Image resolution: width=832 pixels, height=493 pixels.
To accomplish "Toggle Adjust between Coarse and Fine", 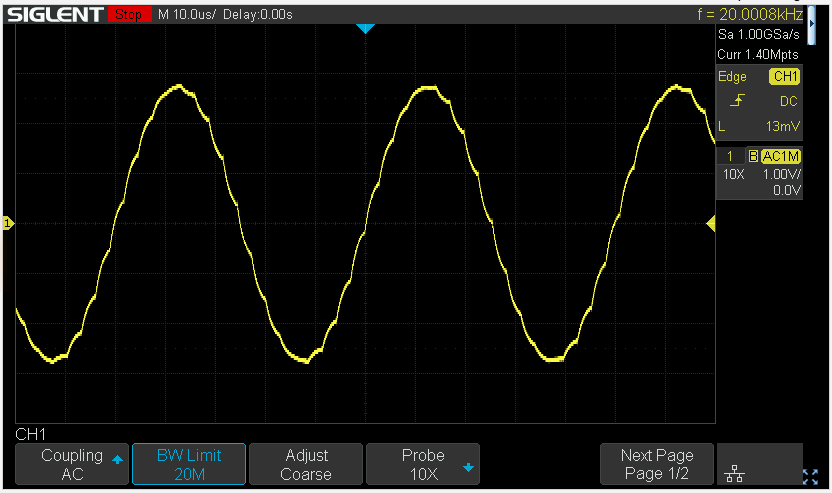I will pos(306,464).
